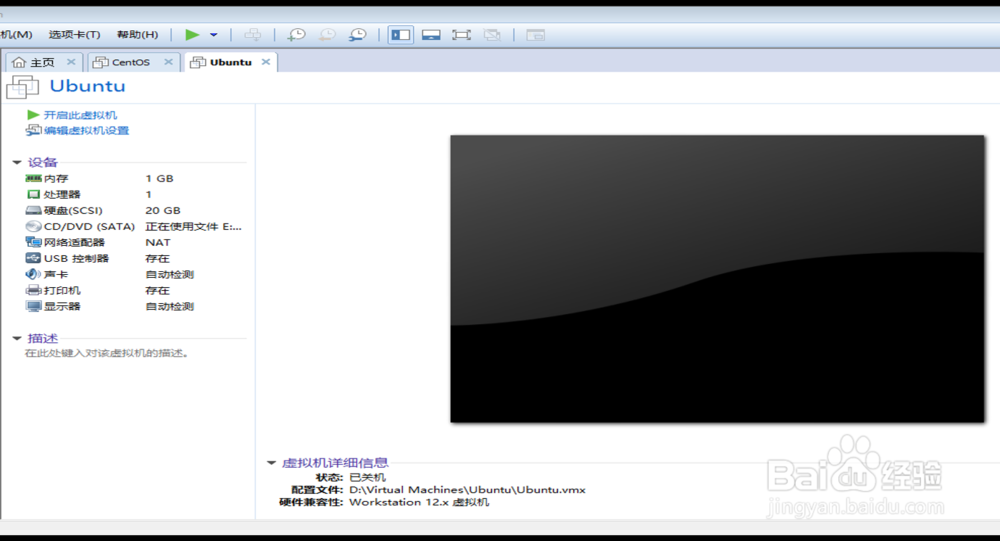Click the hard disk icon

tap(33, 211)
